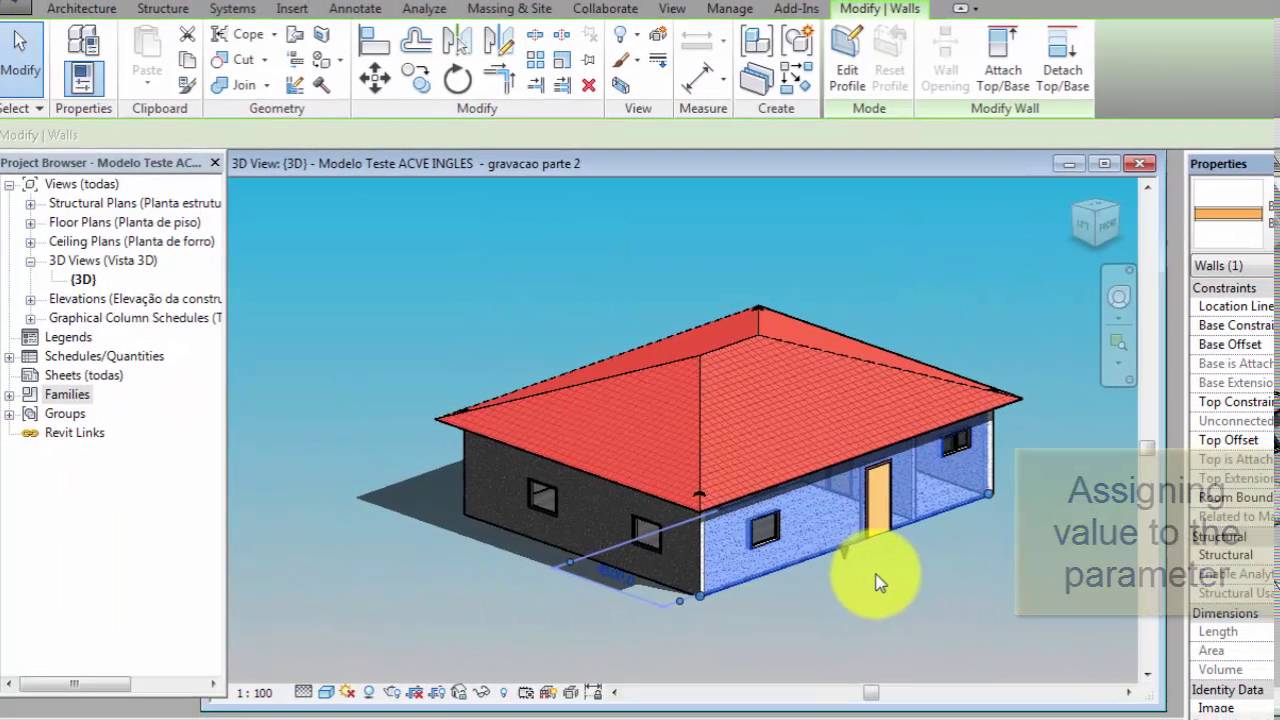The width and height of the screenshot is (1280, 720).
Task: Select the {3D} view in browser
Action: 83,280
